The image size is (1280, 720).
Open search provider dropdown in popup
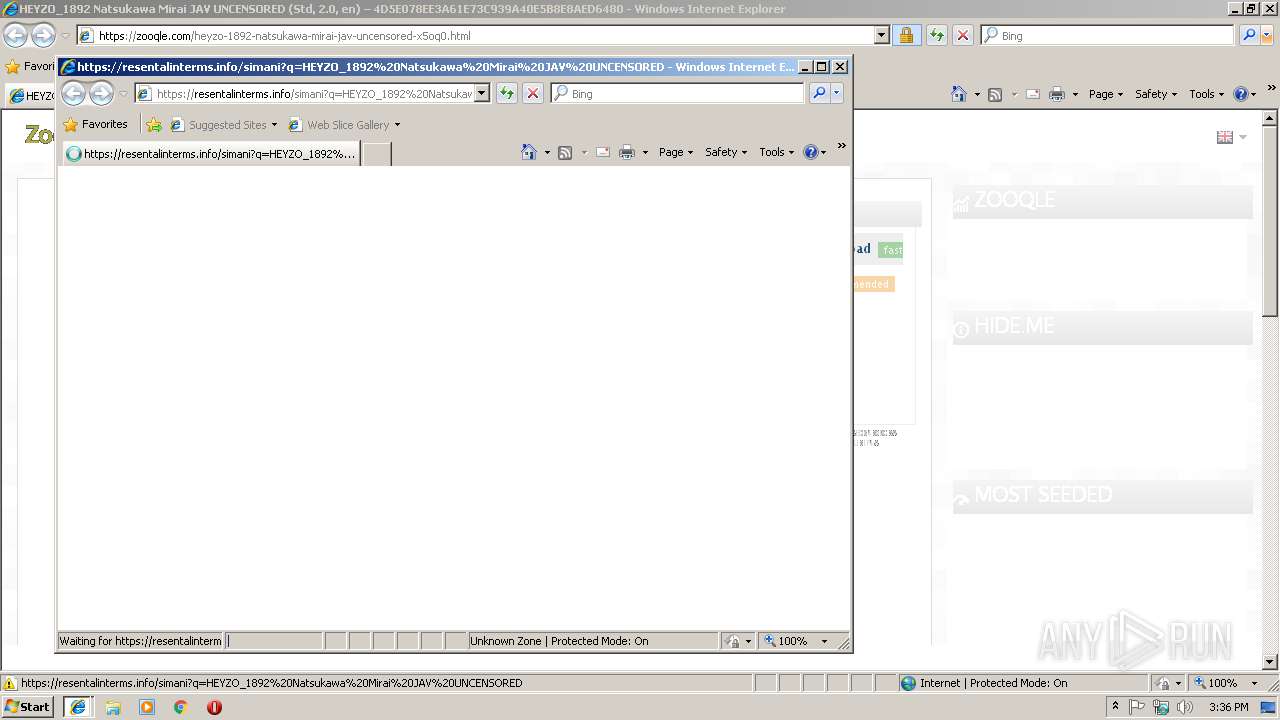837,93
